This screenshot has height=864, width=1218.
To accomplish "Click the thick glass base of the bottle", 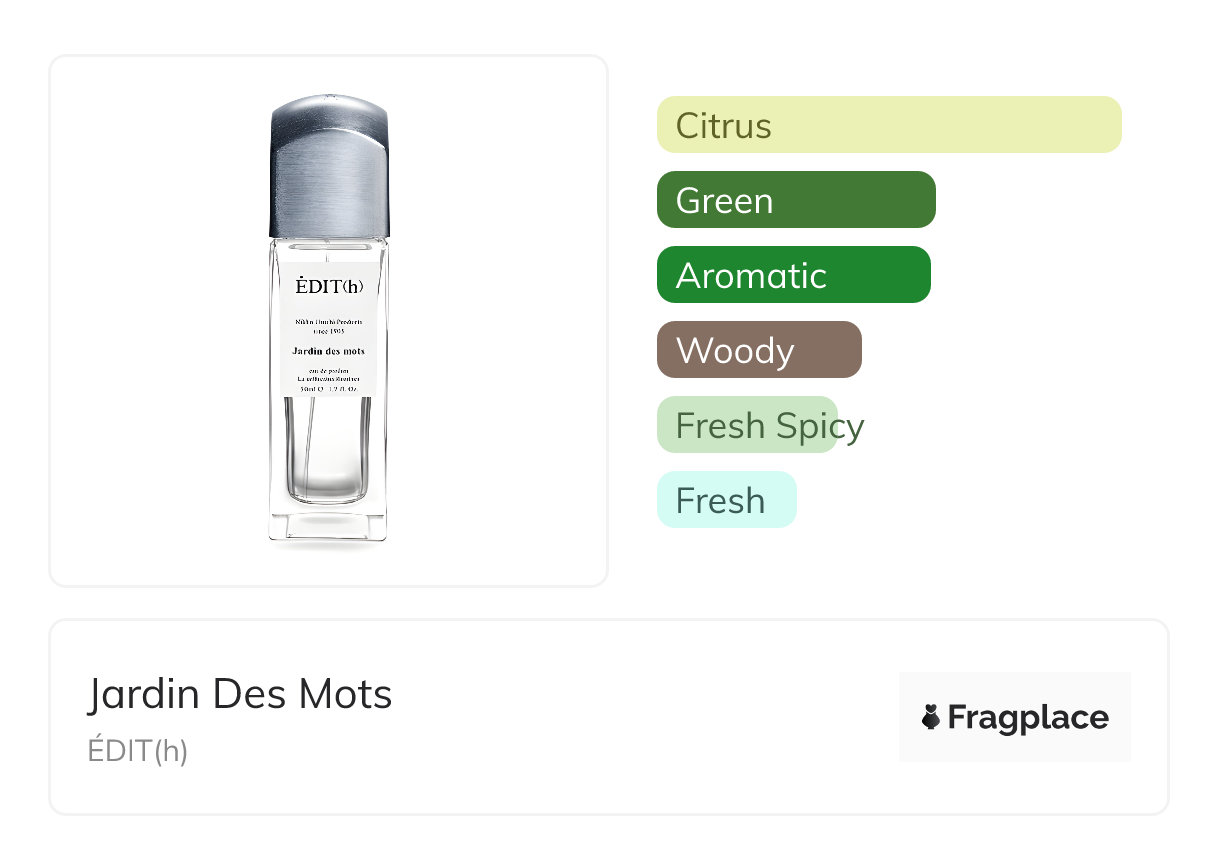I will point(328,526).
